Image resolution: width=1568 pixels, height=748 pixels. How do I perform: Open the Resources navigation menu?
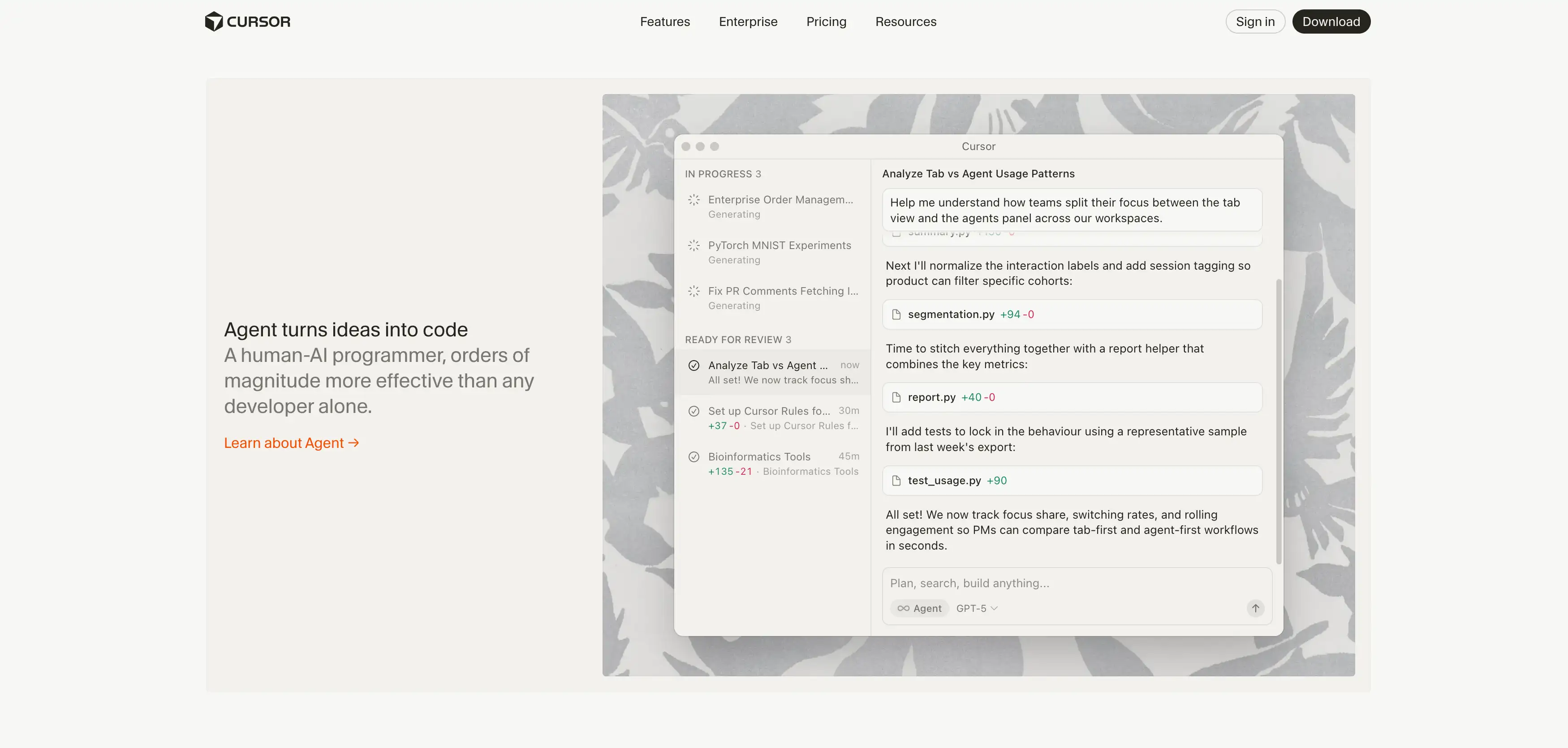906,21
